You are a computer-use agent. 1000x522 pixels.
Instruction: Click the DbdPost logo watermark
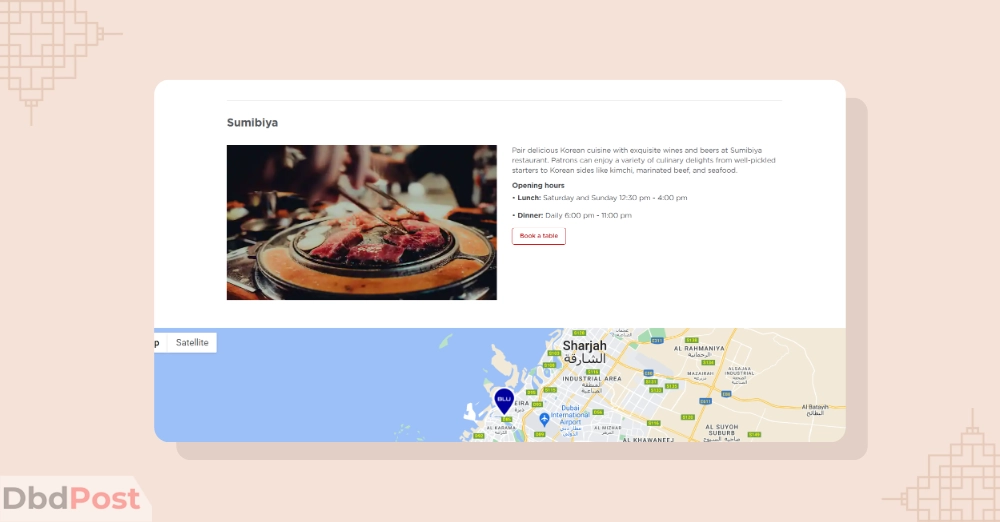tap(71, 498)
